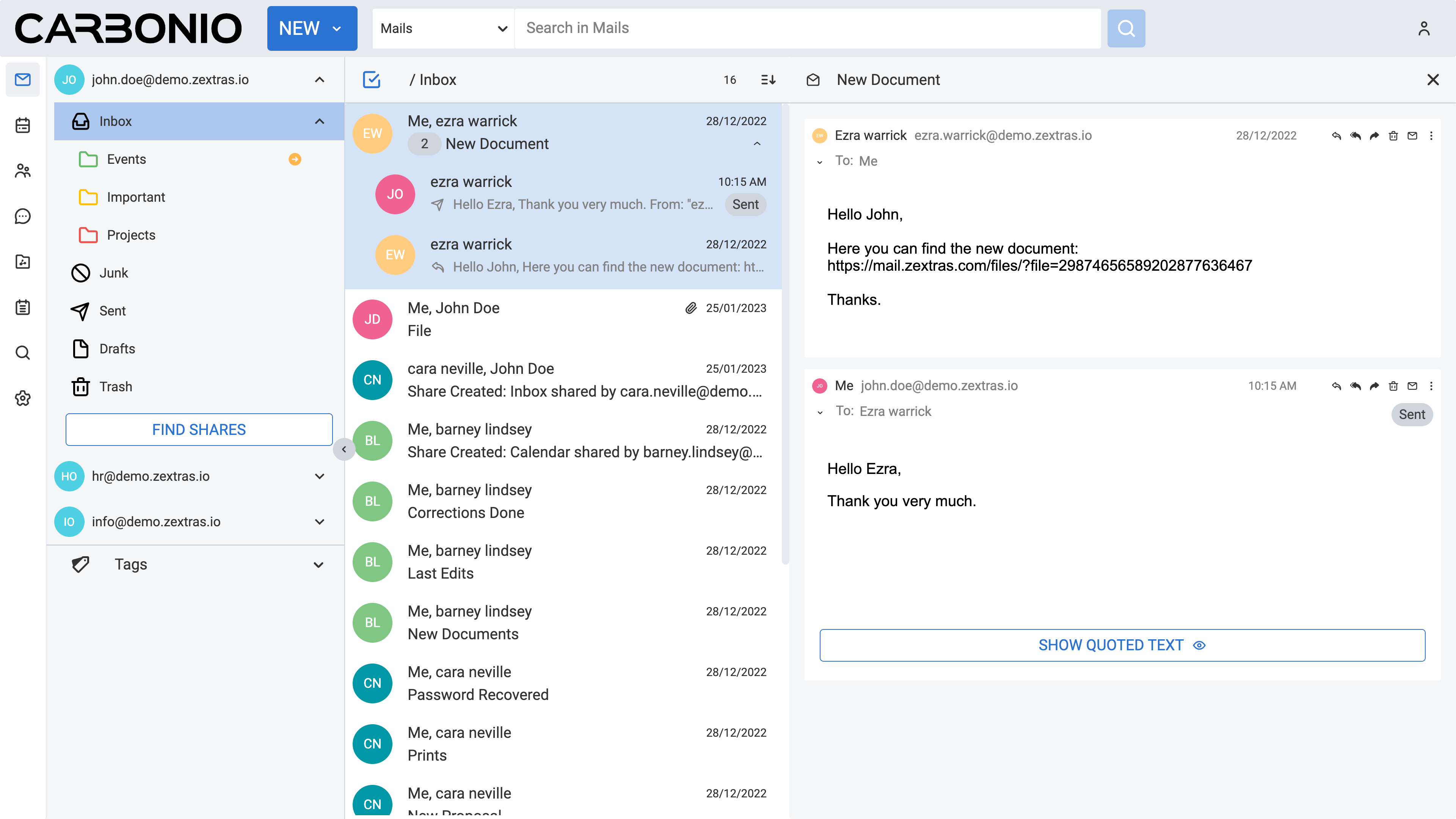
Task: Open the Sent folder
Action: point(113,311)
